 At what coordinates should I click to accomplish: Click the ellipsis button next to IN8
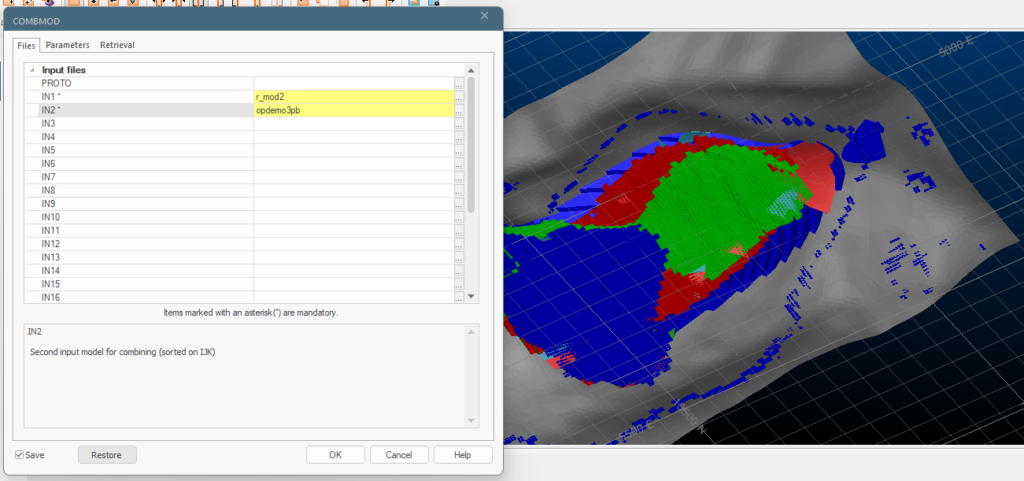click(x=459, y=191)
